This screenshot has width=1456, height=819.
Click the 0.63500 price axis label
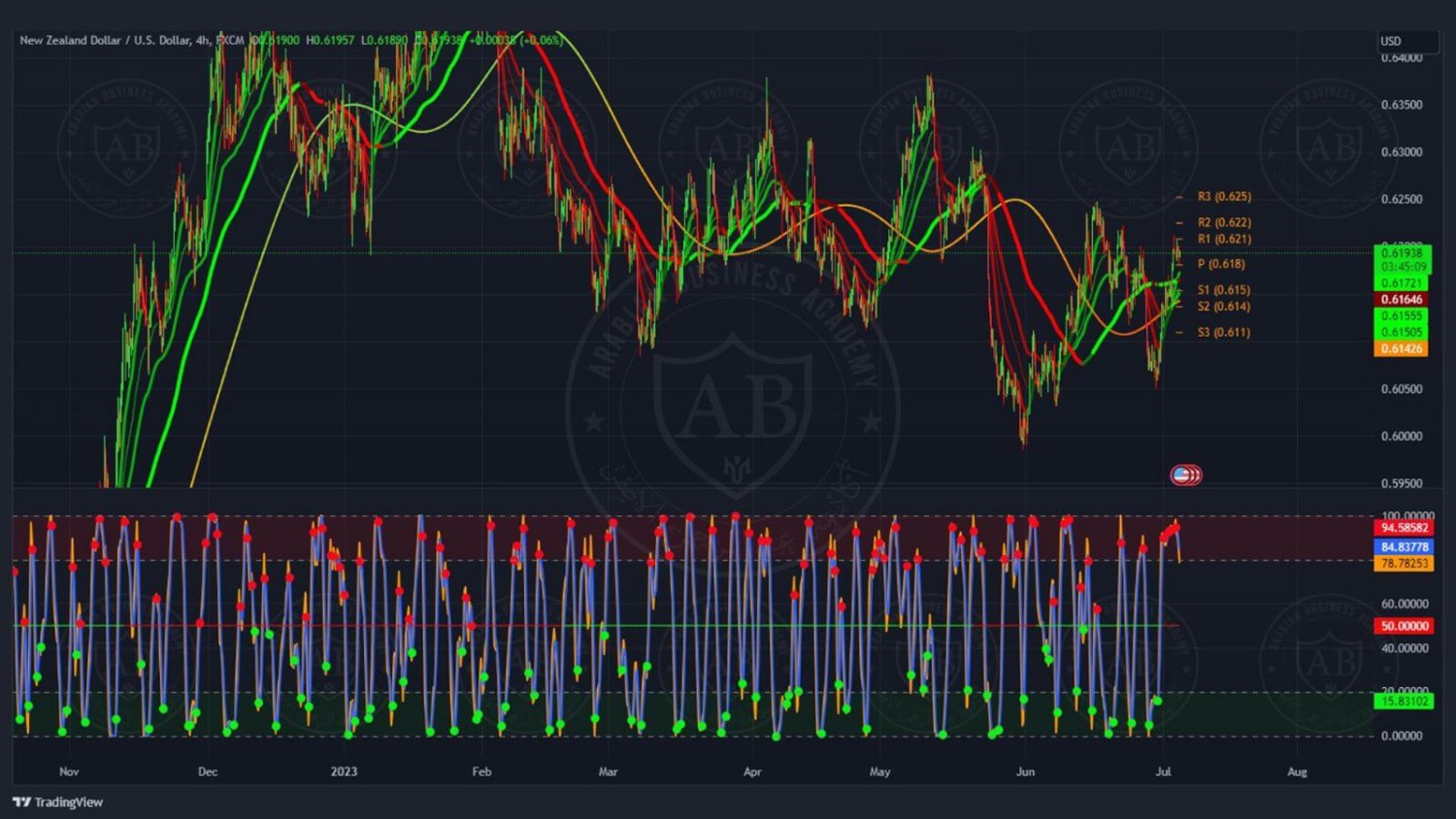1402,105
